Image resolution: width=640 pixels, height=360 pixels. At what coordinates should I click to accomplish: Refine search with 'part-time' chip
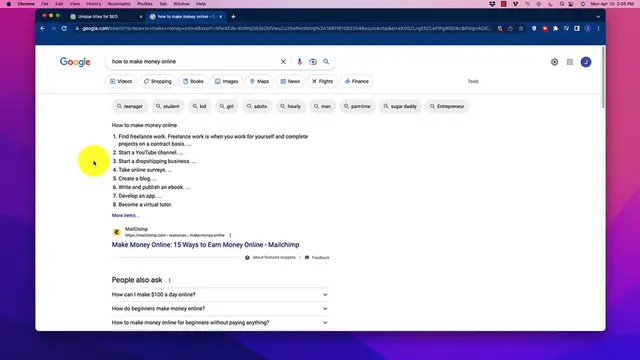click(357, 106)
